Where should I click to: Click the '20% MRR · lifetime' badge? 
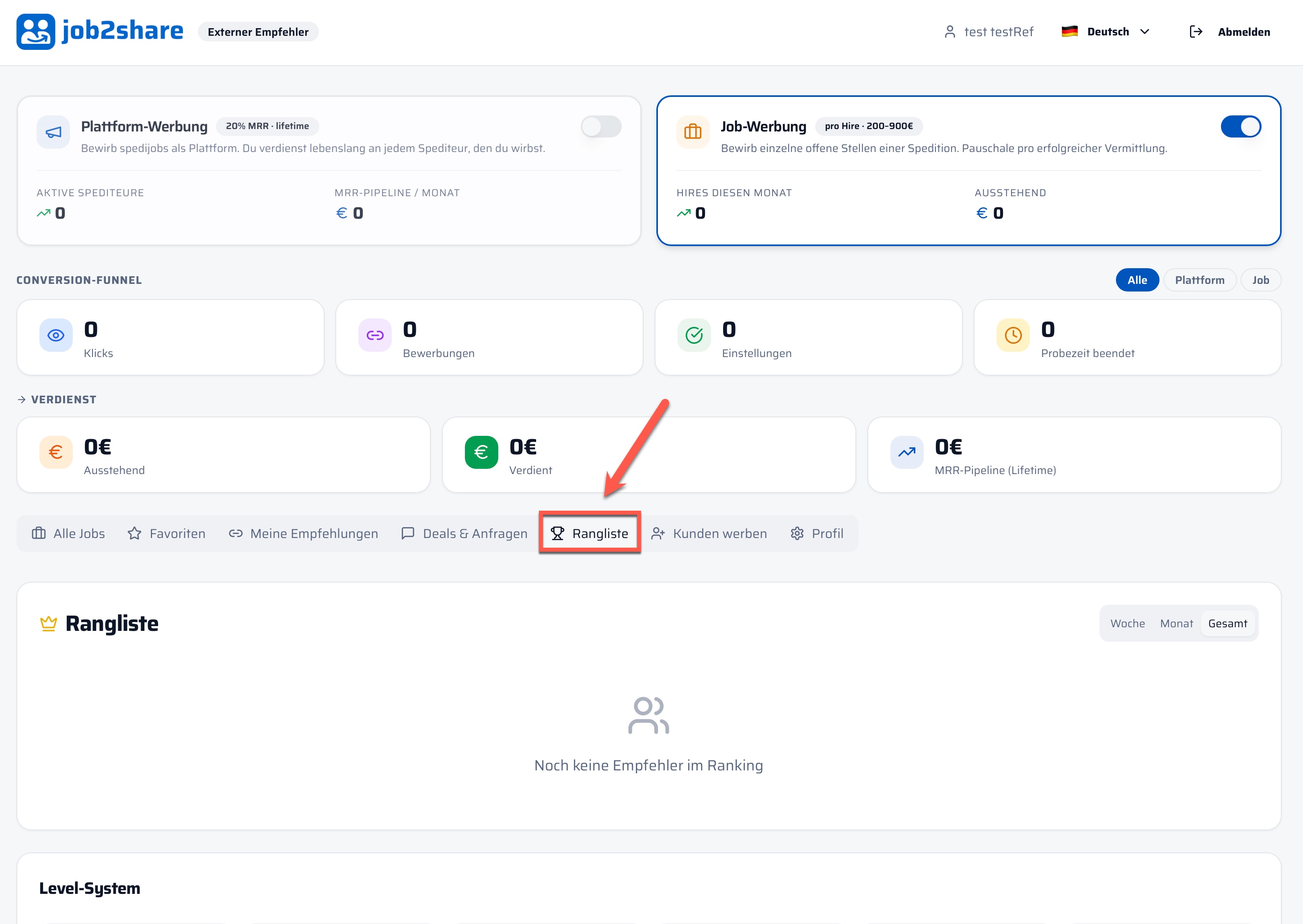(267, 126)
